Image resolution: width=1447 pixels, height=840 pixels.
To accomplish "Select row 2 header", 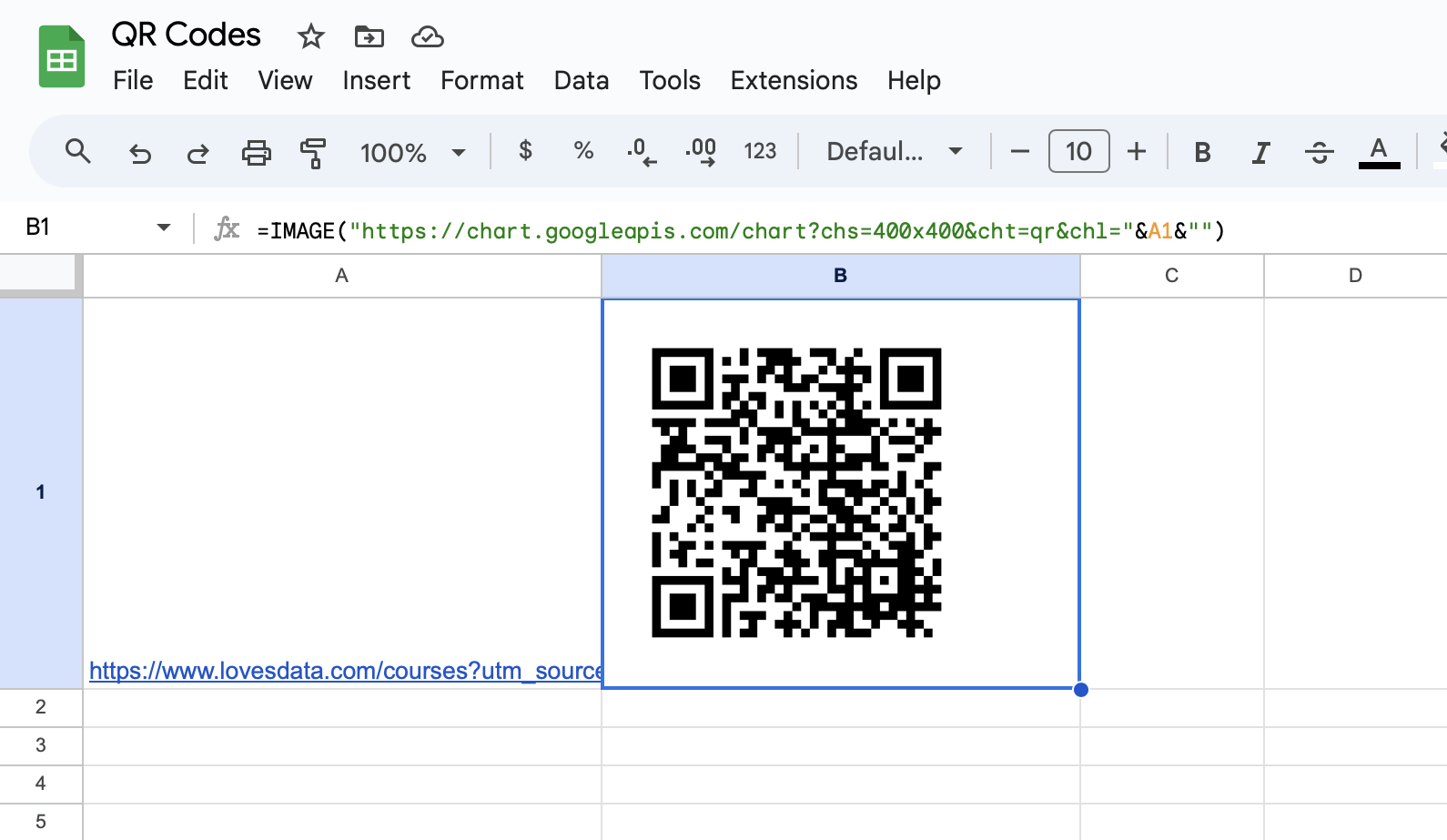I will tap(41, 707).
